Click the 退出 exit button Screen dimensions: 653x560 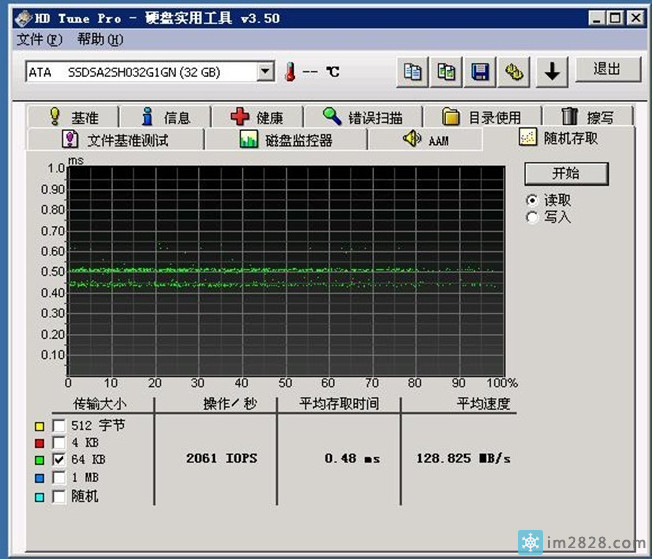[x=608, y=70]
